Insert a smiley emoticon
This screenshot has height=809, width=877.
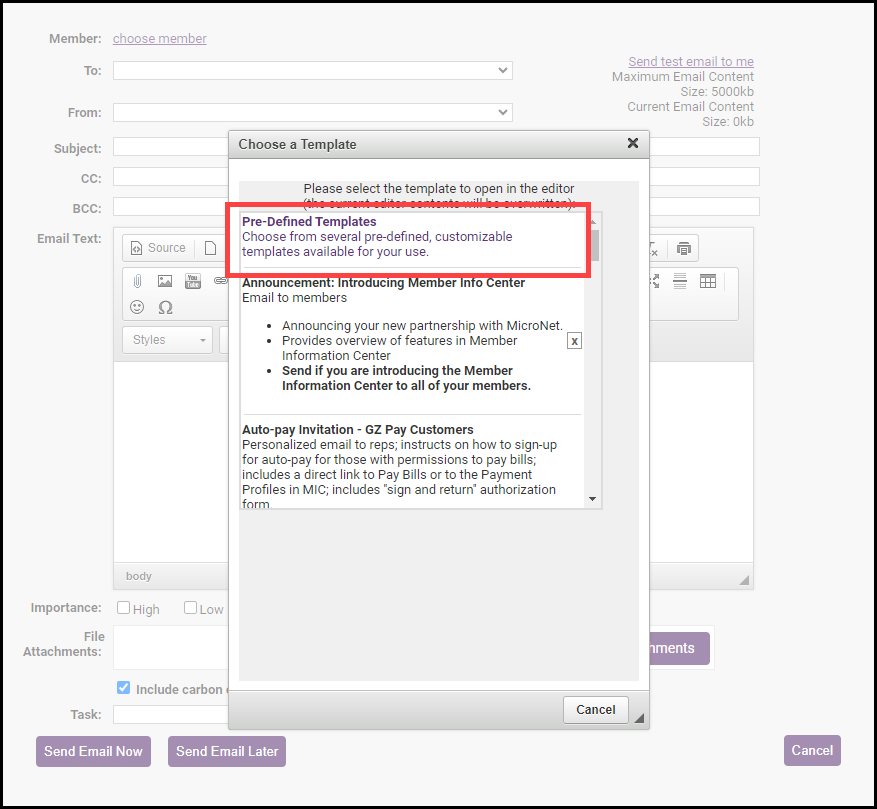tap(138, 307)
